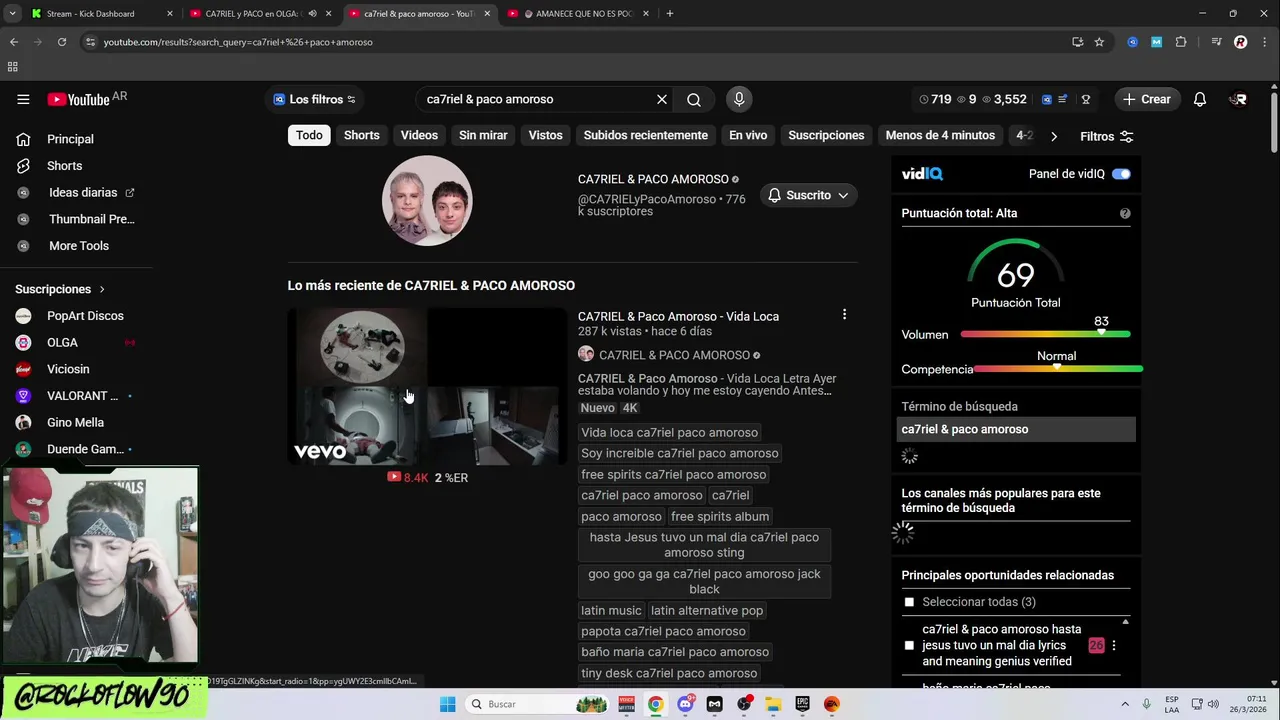1280x720 pixels.
Task: Start voice search with the microphone
Action: coord(739,99)
